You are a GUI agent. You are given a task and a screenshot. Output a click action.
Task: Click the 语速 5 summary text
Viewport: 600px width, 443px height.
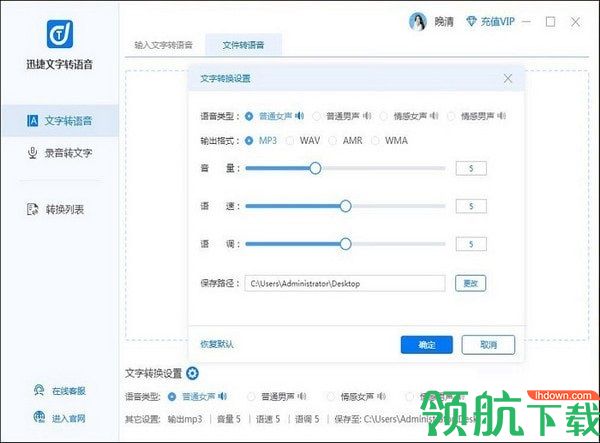[x=268, y=419]
